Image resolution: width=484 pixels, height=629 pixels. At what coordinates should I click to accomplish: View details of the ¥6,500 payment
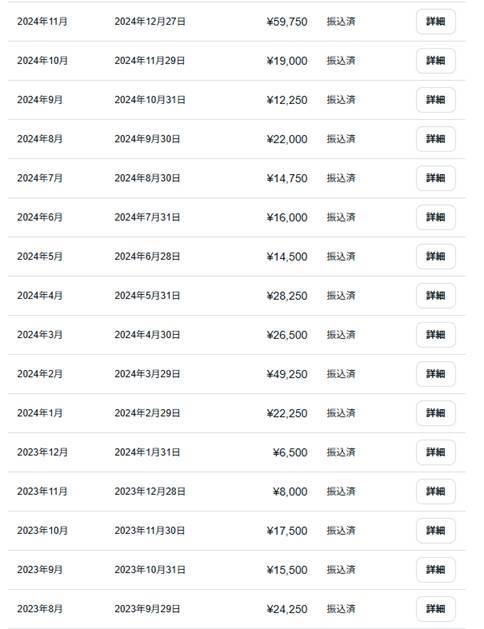point(435,452)
